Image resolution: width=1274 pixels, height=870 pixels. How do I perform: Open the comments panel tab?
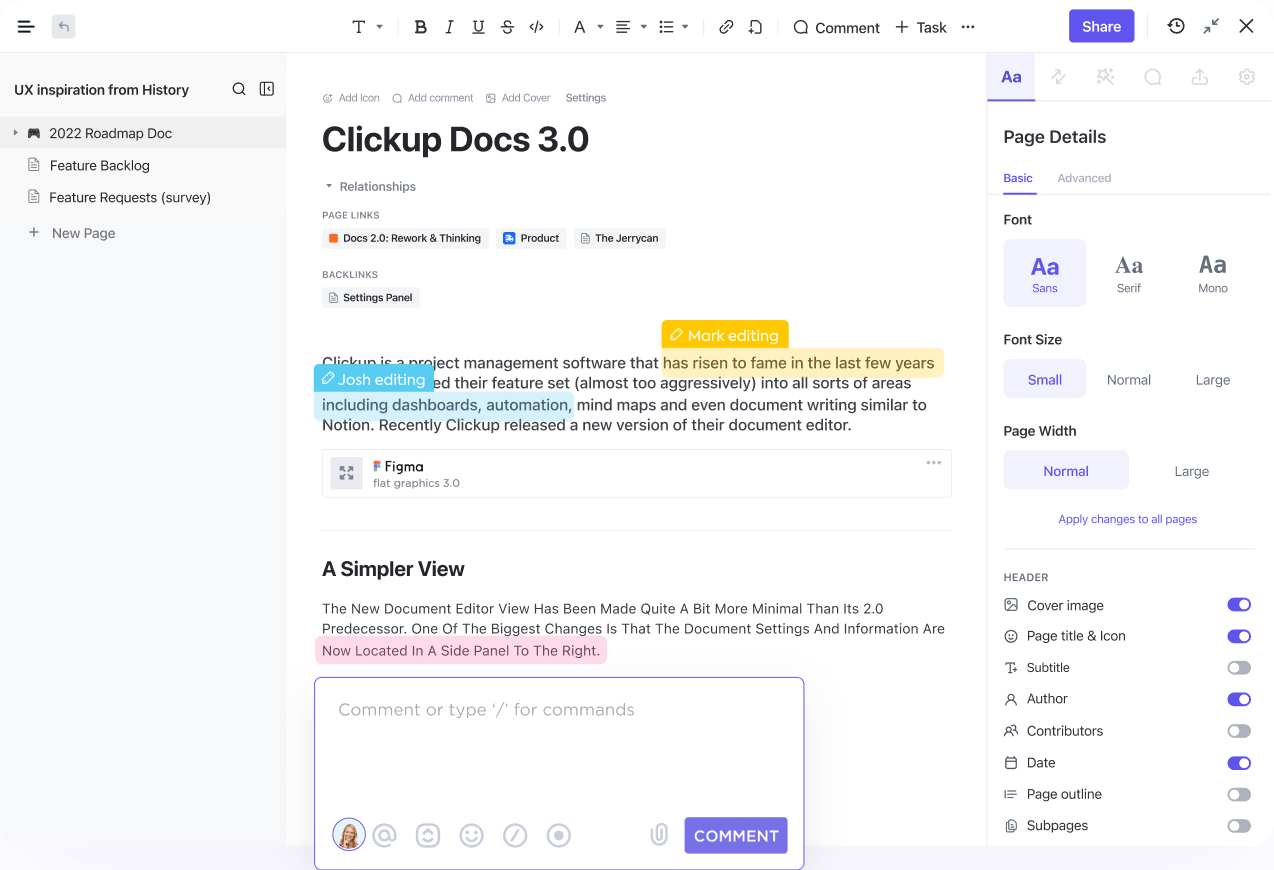tap(1152, 77)
